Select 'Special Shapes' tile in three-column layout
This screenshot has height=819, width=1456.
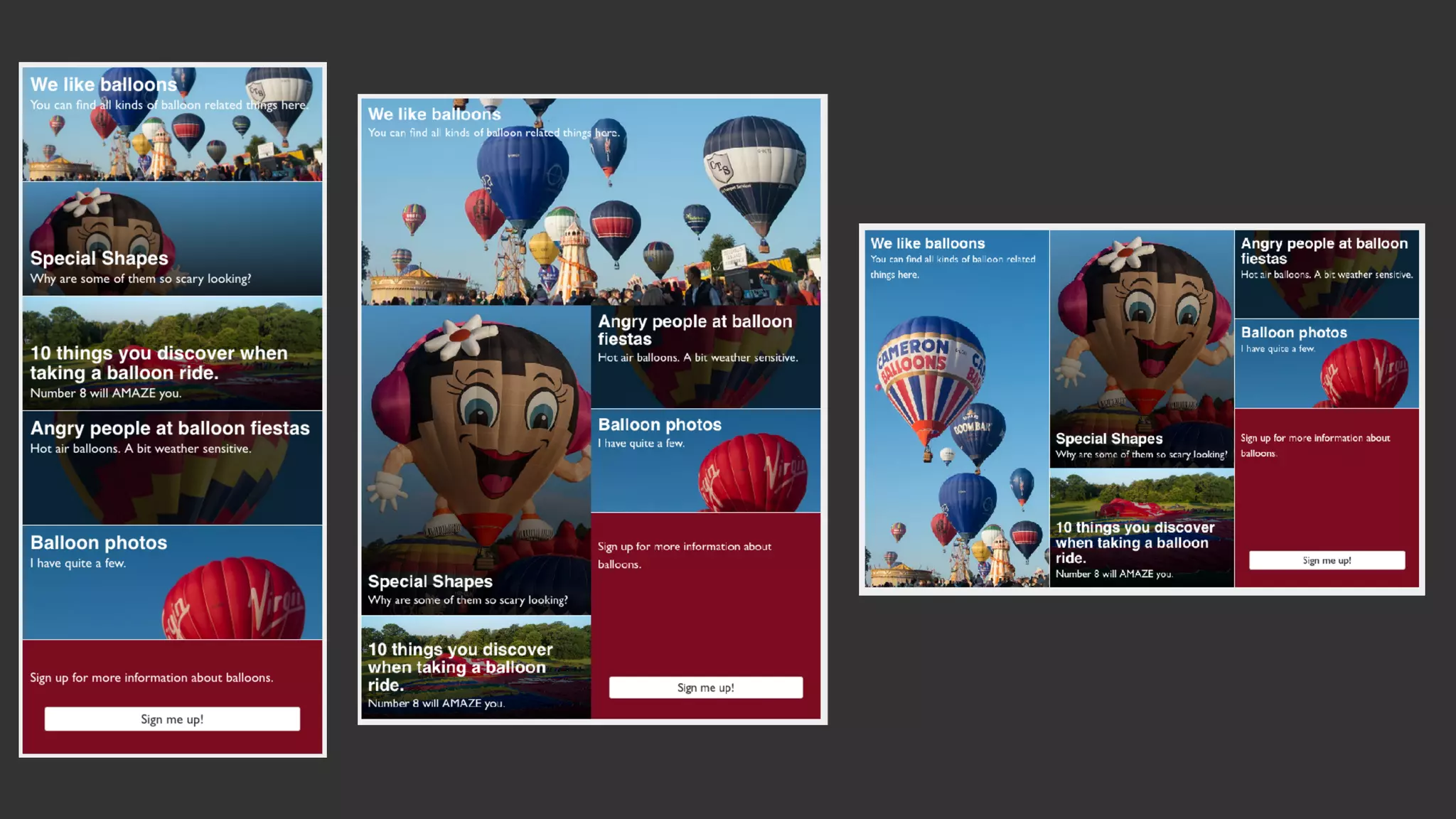1108,439
